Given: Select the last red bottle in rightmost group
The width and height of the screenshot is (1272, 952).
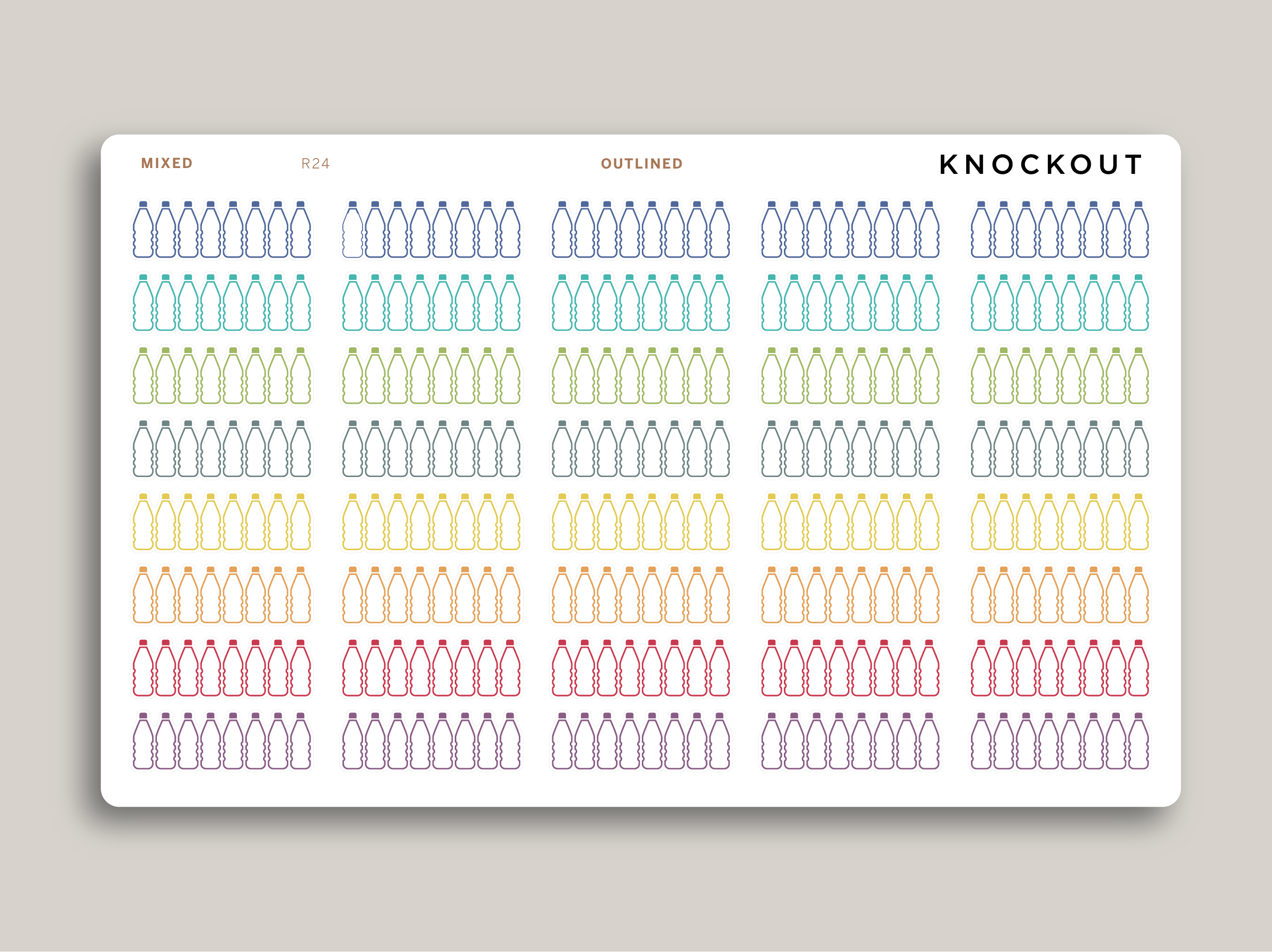Looking at the screenshot, I should coord(1138,668).
